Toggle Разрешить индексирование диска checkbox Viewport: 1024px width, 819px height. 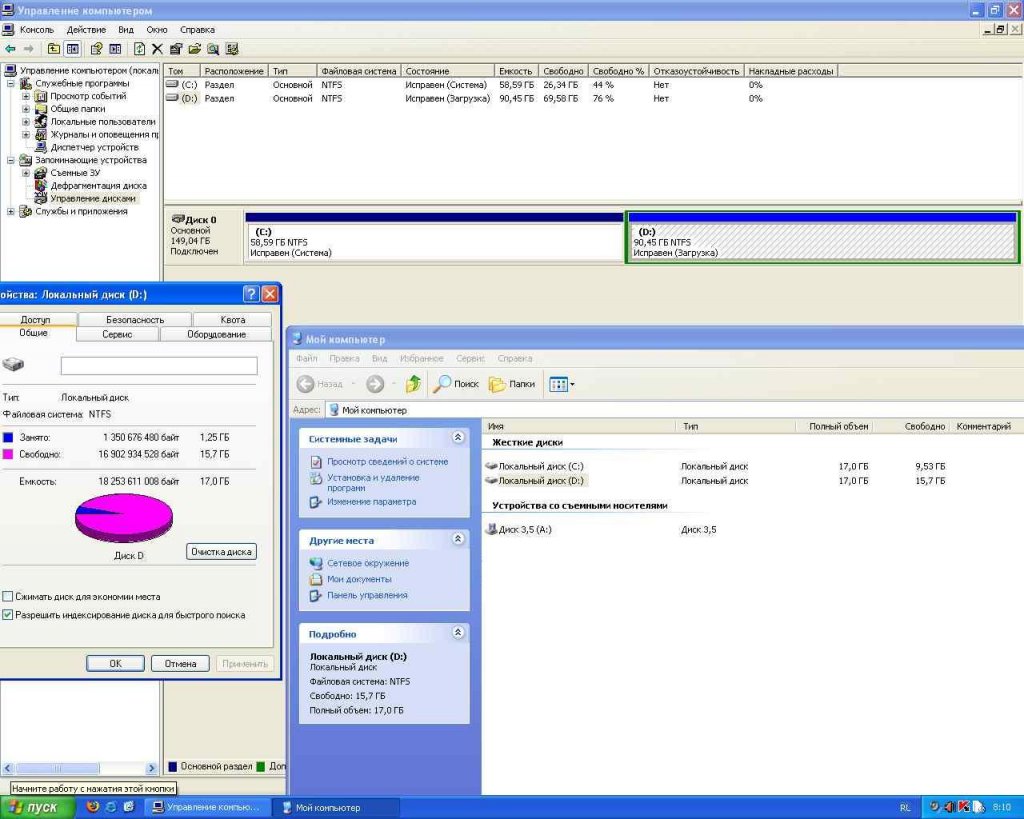click(8, 615)
